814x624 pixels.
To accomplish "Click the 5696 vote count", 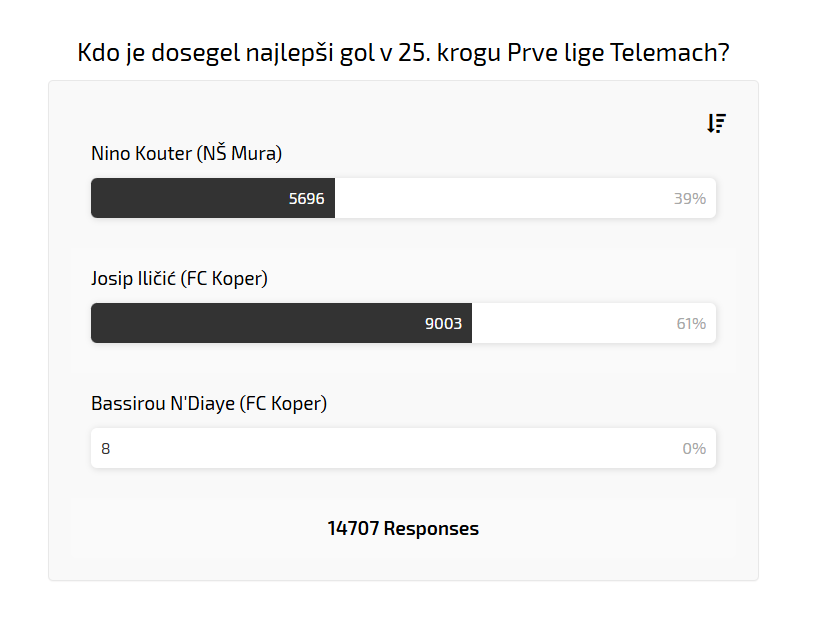I will coord(306,198).
